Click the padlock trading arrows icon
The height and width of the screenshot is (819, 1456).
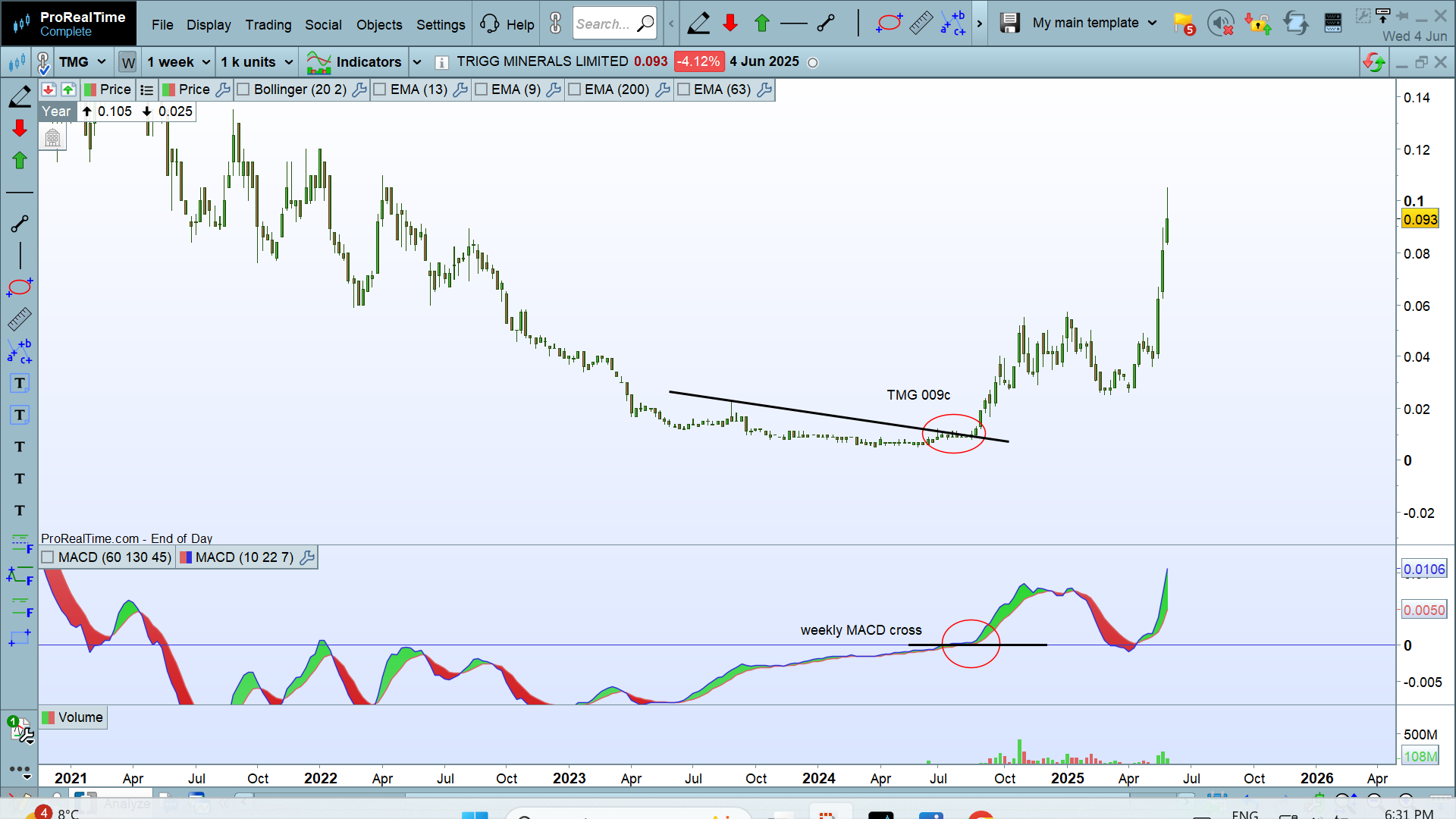click(1258, 24)
